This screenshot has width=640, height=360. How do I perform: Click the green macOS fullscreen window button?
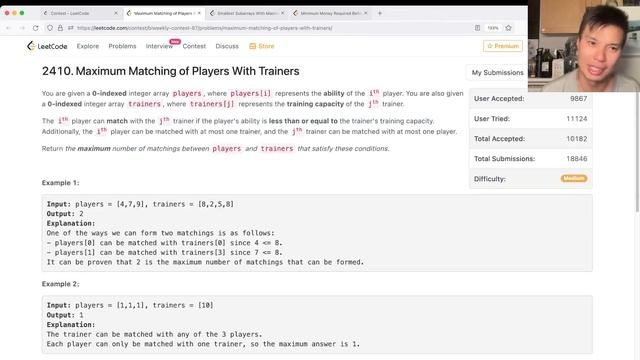[x=22, y=13]
